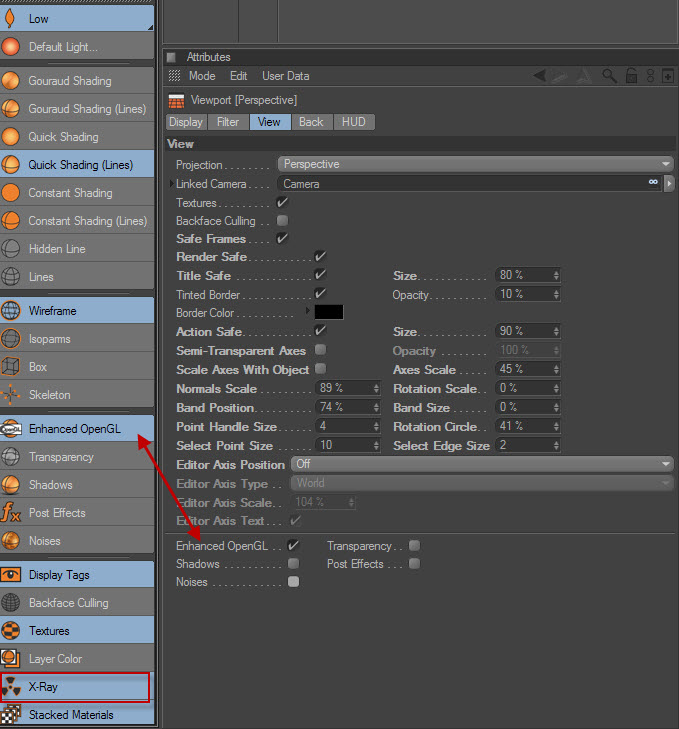
Task: Click the Normals Scale value field
Action: point(348,388)
